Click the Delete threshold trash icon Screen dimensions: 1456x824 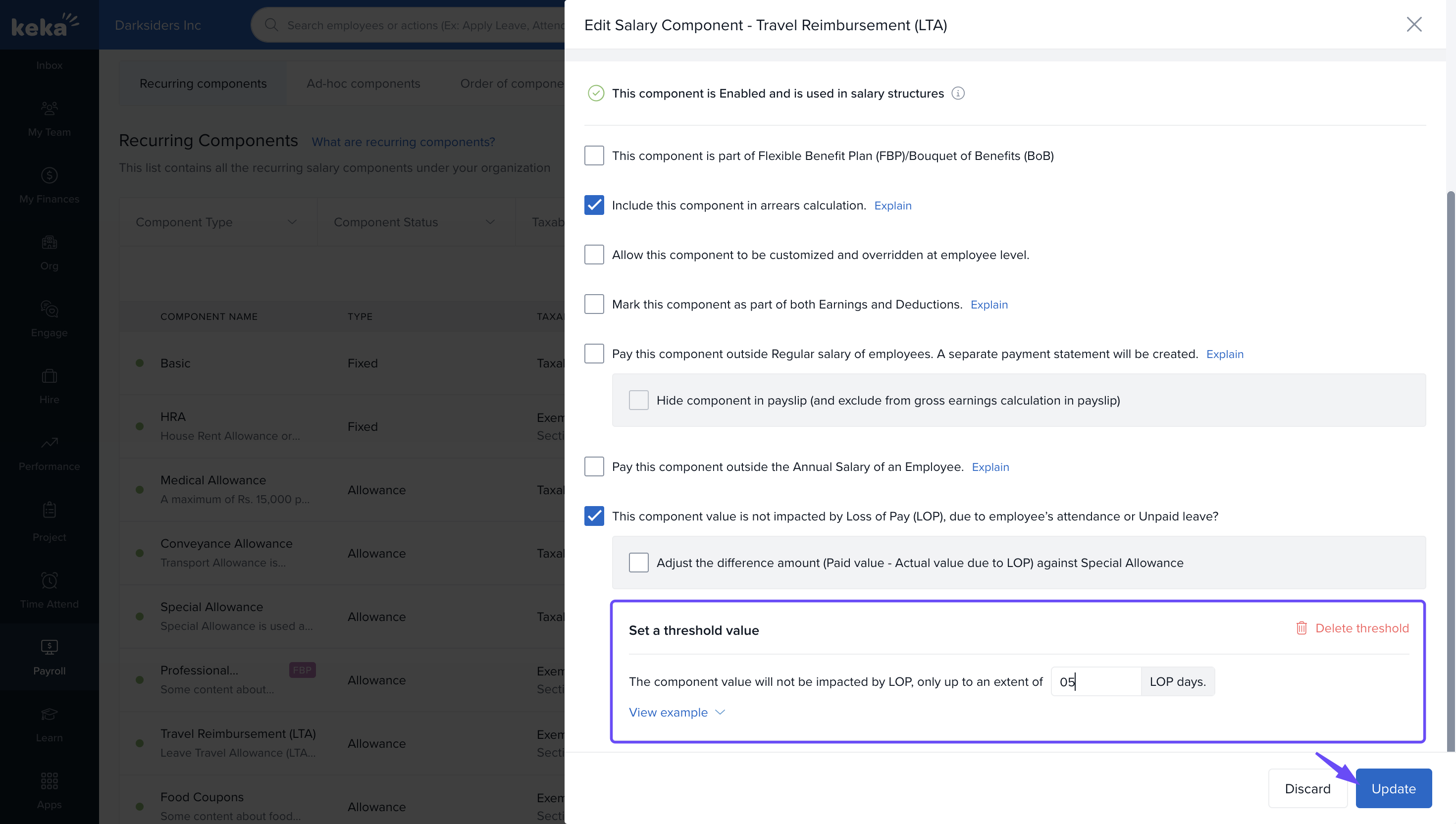[x=1301, y=628]
